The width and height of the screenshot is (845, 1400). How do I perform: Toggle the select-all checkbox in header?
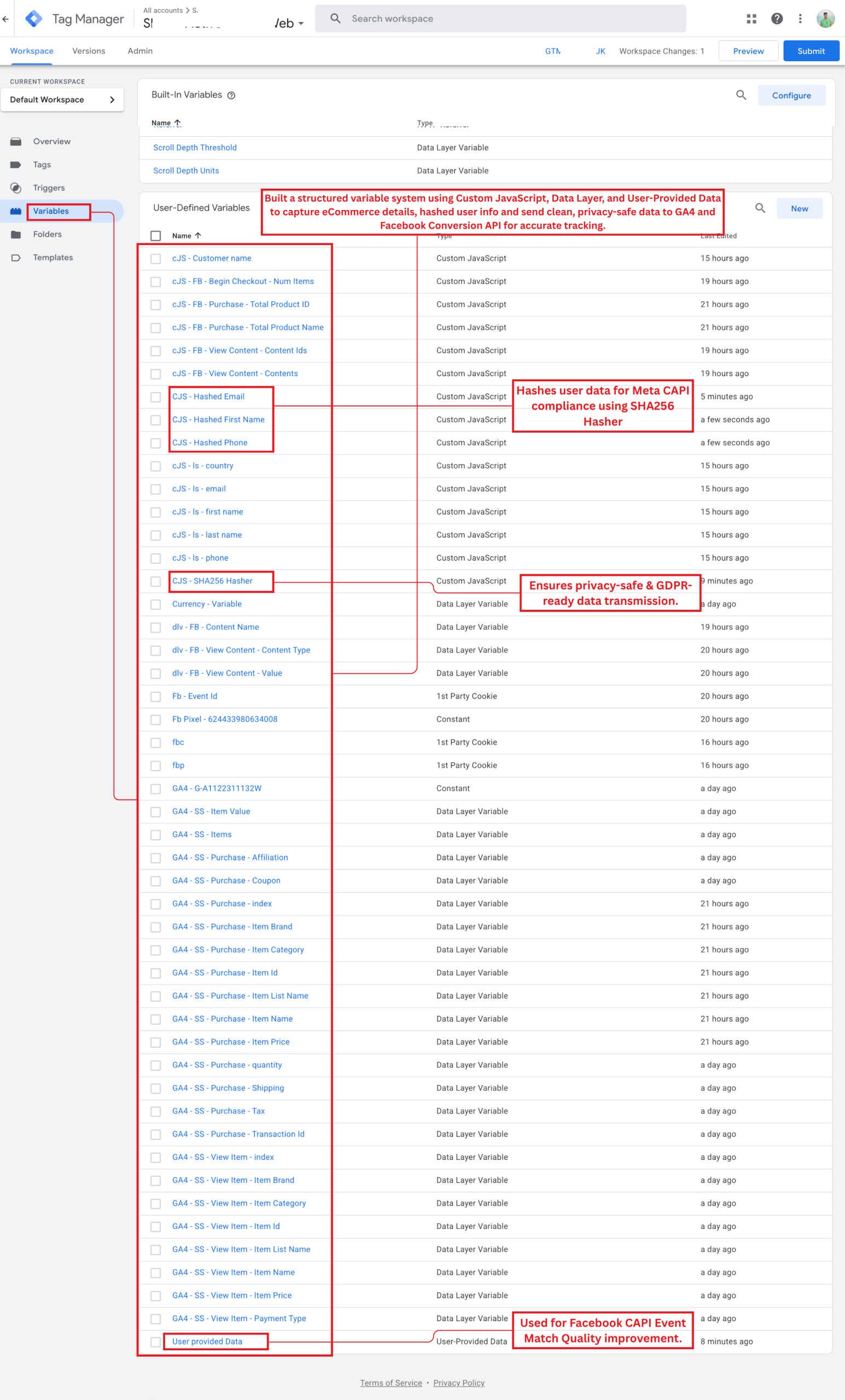(156, 236)
